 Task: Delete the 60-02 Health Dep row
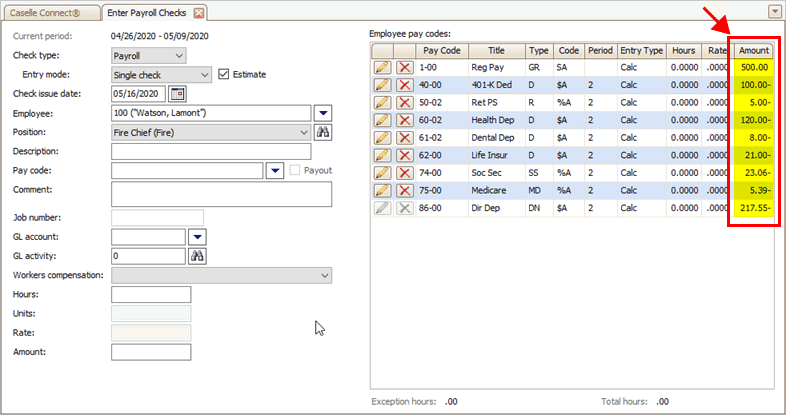pyautogui.click(x=405, y=120)
